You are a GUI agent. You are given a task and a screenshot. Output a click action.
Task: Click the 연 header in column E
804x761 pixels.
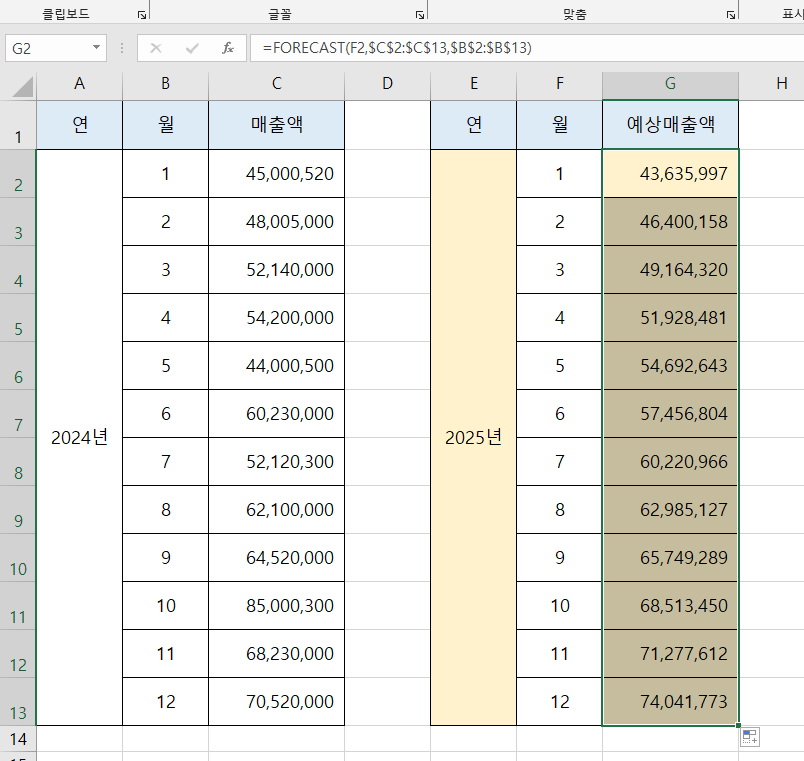coord(474,125)
